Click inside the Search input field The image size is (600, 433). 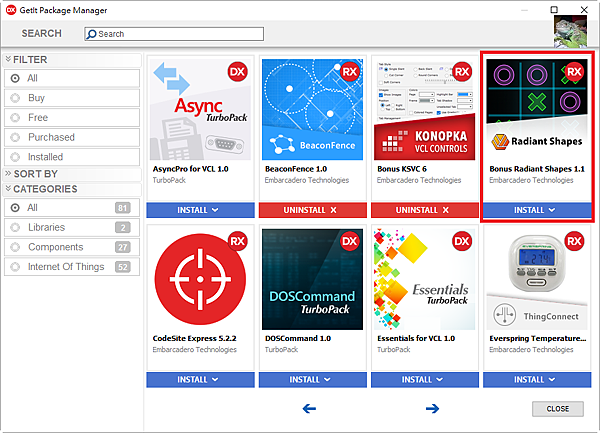click(174, 34)
